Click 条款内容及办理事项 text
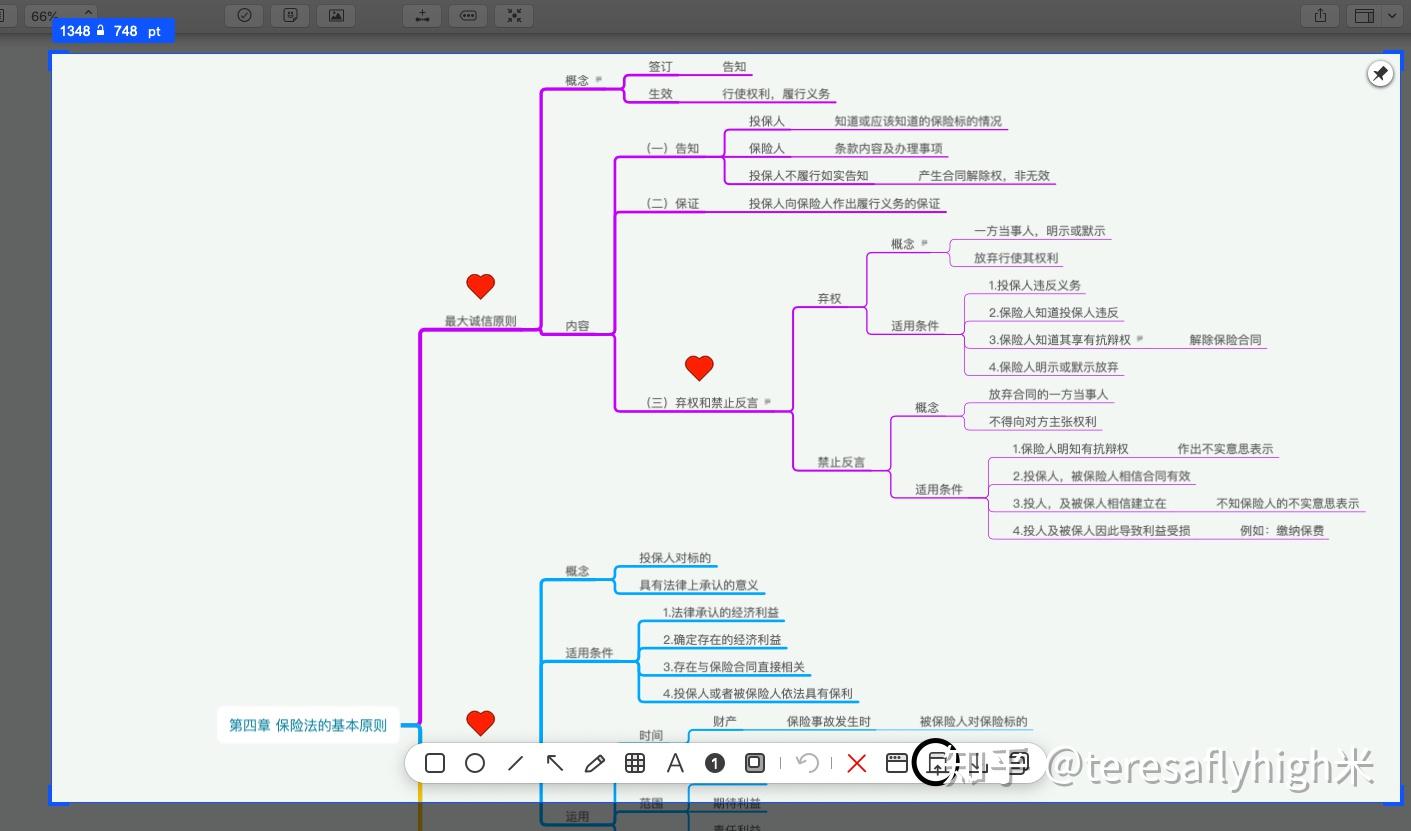1411x831 pixels. click(x=888, y=148)
